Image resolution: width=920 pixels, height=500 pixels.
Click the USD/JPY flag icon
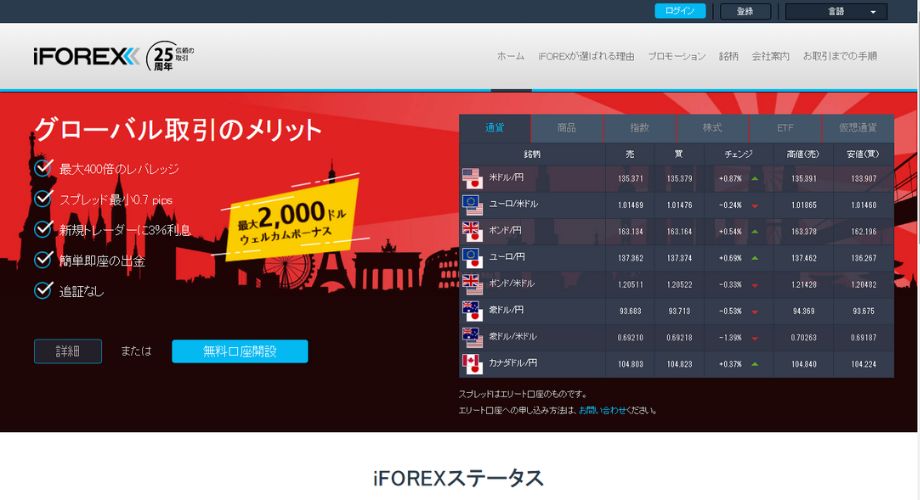[472, 178]
